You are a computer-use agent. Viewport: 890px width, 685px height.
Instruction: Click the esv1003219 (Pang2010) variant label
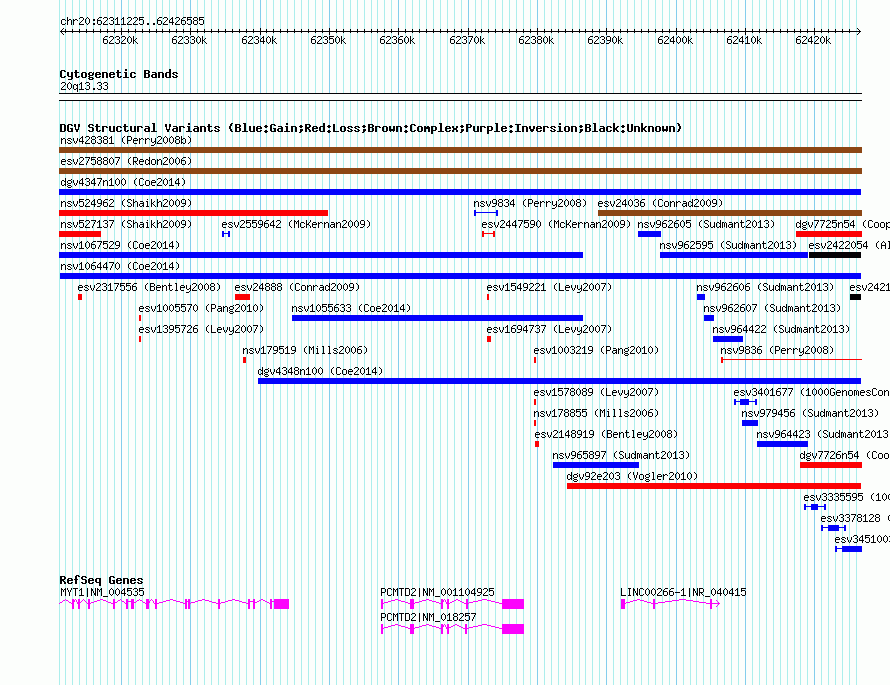(597, 350)
